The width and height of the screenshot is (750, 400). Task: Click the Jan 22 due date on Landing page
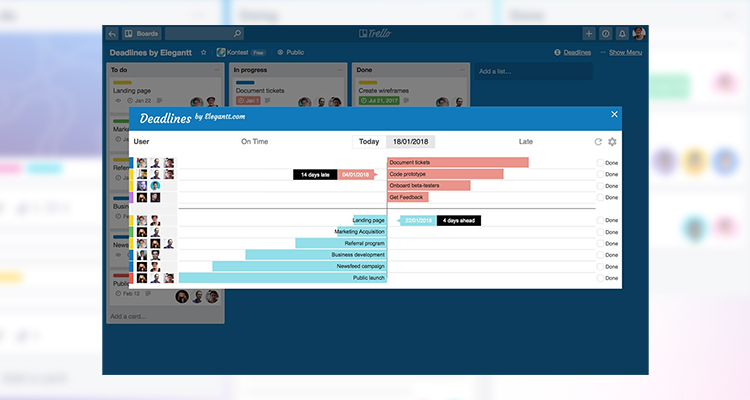[x=139, y=100]
